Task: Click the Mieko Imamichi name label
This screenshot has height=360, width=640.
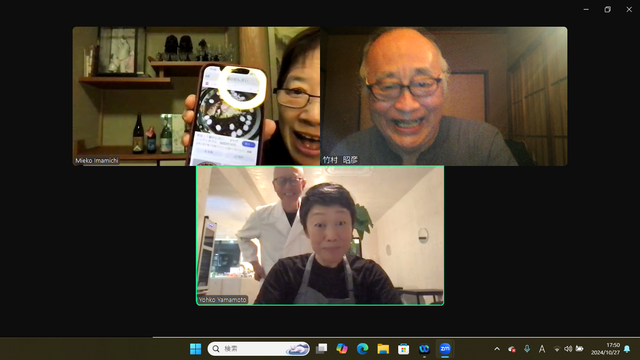Action: (x=97, y=160)
